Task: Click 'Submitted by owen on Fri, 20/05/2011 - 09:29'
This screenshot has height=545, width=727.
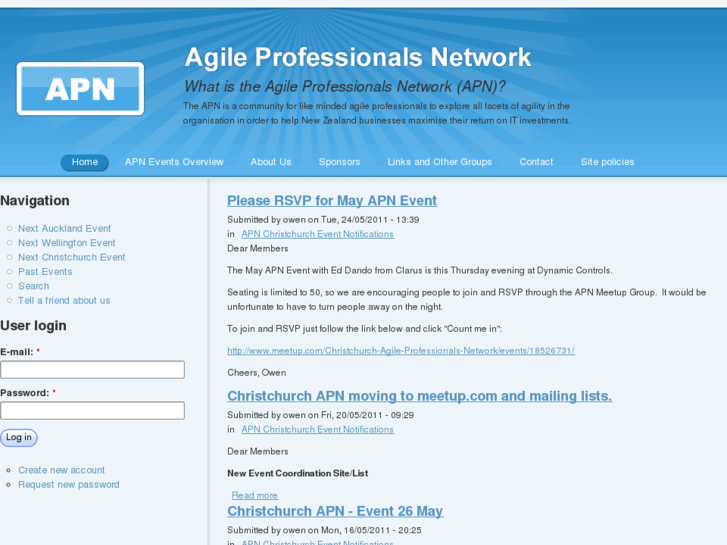Action: pos(320,415)
